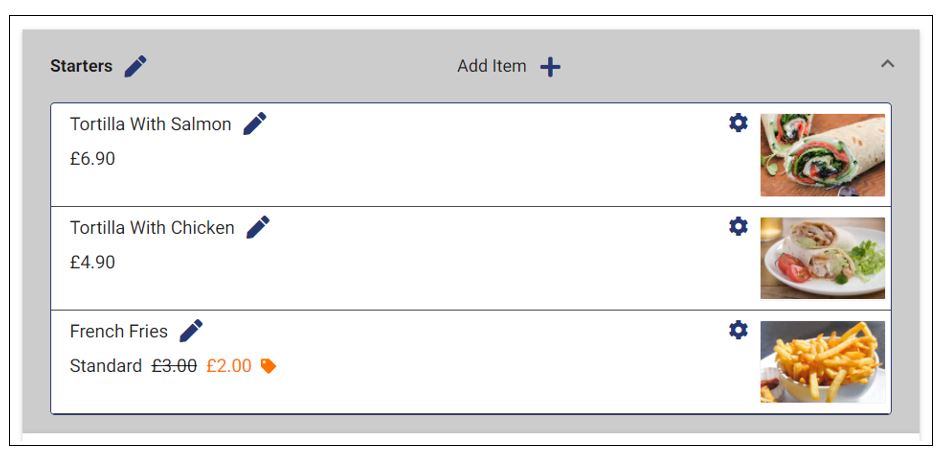The width and height of the screenshot is (943, 463).
Task: Click the French Fries item name
Action: pos(118,331)
